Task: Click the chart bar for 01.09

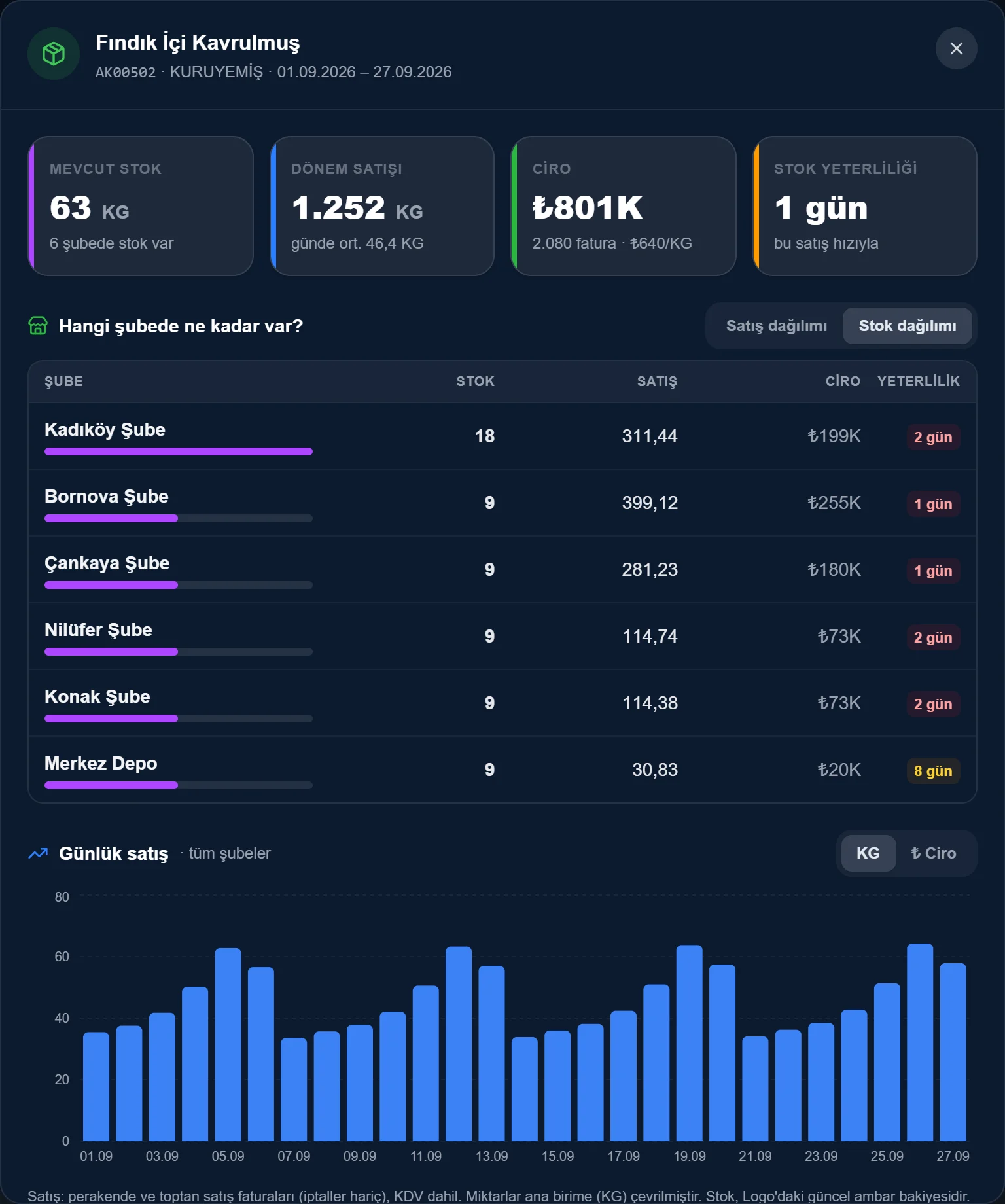Action: tap(96, 1087)
